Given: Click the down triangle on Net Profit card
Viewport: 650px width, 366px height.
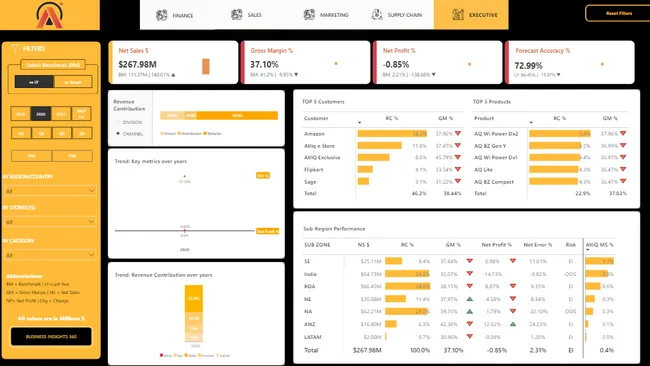Looking at the screenshot, I should point(434,75).
